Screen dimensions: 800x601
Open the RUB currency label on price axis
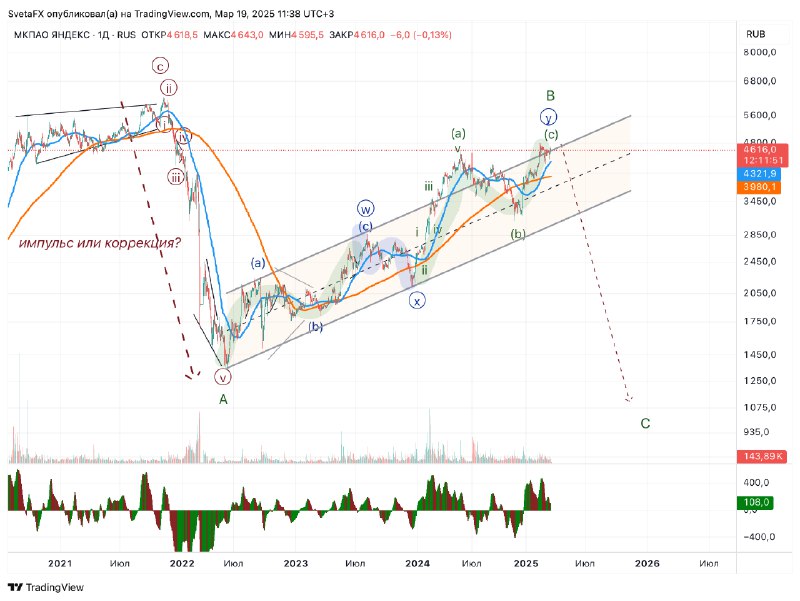click(756, 34)
